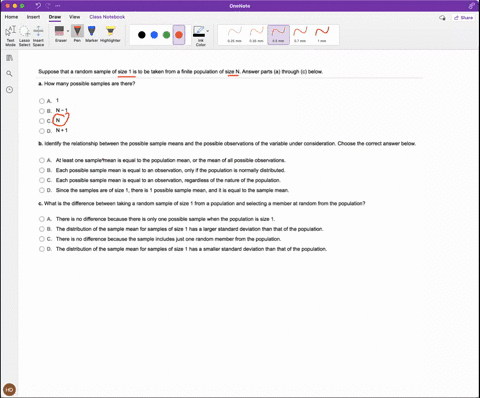Set pen thickness to 0.7 mm
This screenshot has width=480, height=398.
coord(300,35)
